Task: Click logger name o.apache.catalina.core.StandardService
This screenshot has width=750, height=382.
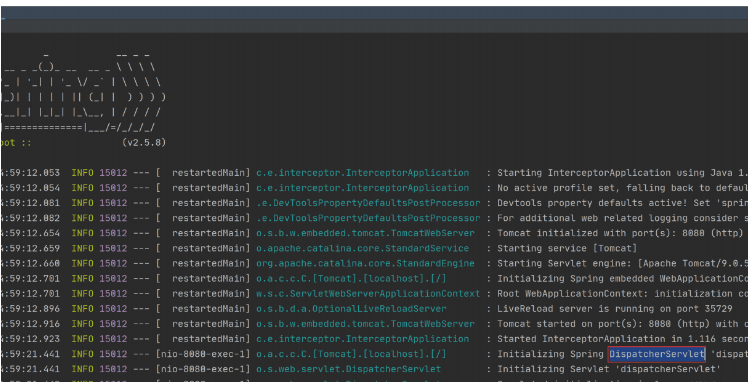Action: [363, 249]
